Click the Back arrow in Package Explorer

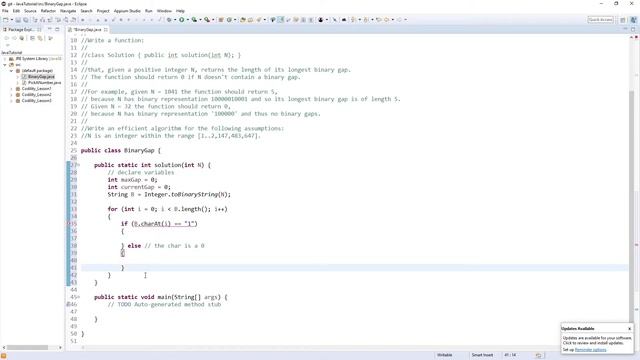point(7,38)
